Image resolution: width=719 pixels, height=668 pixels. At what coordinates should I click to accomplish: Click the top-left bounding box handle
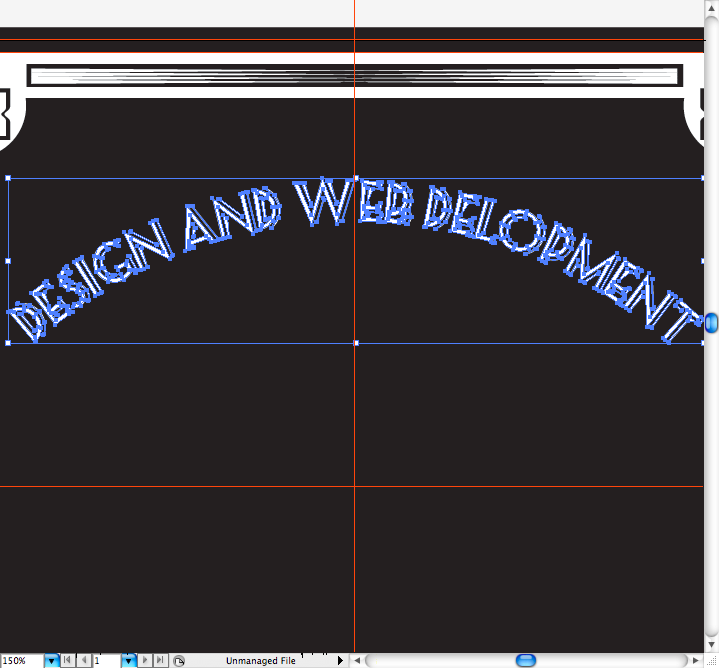(x=8, y=178)
